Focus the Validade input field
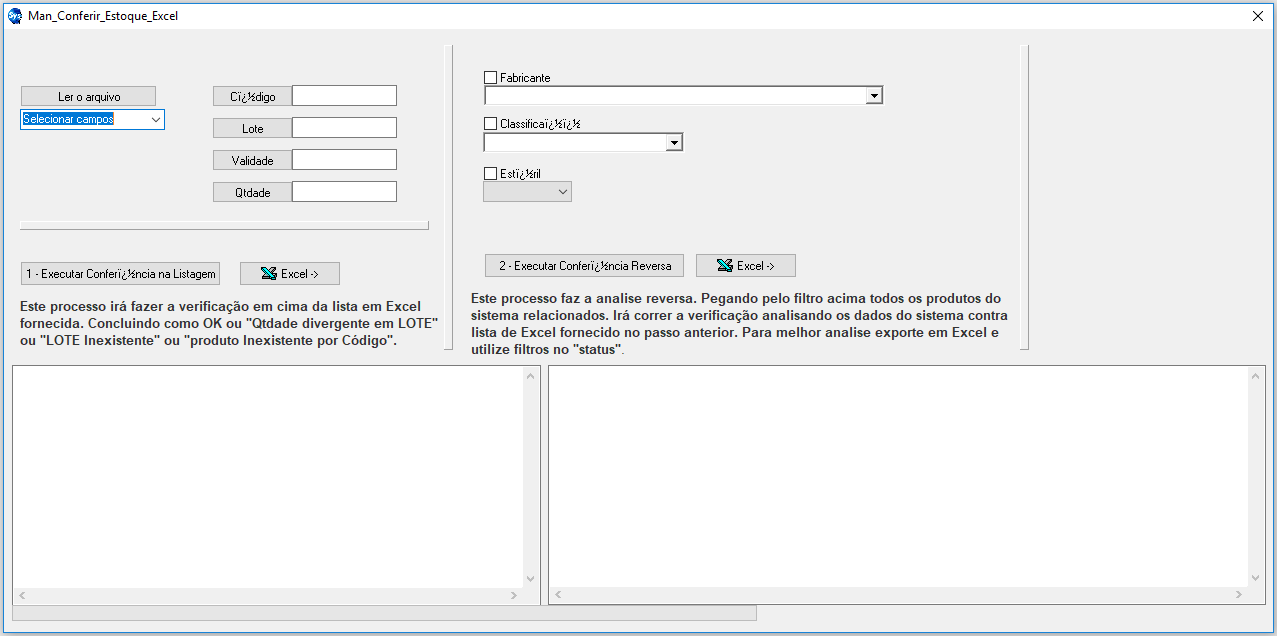The image size is (1277, 636). (344, 160)
